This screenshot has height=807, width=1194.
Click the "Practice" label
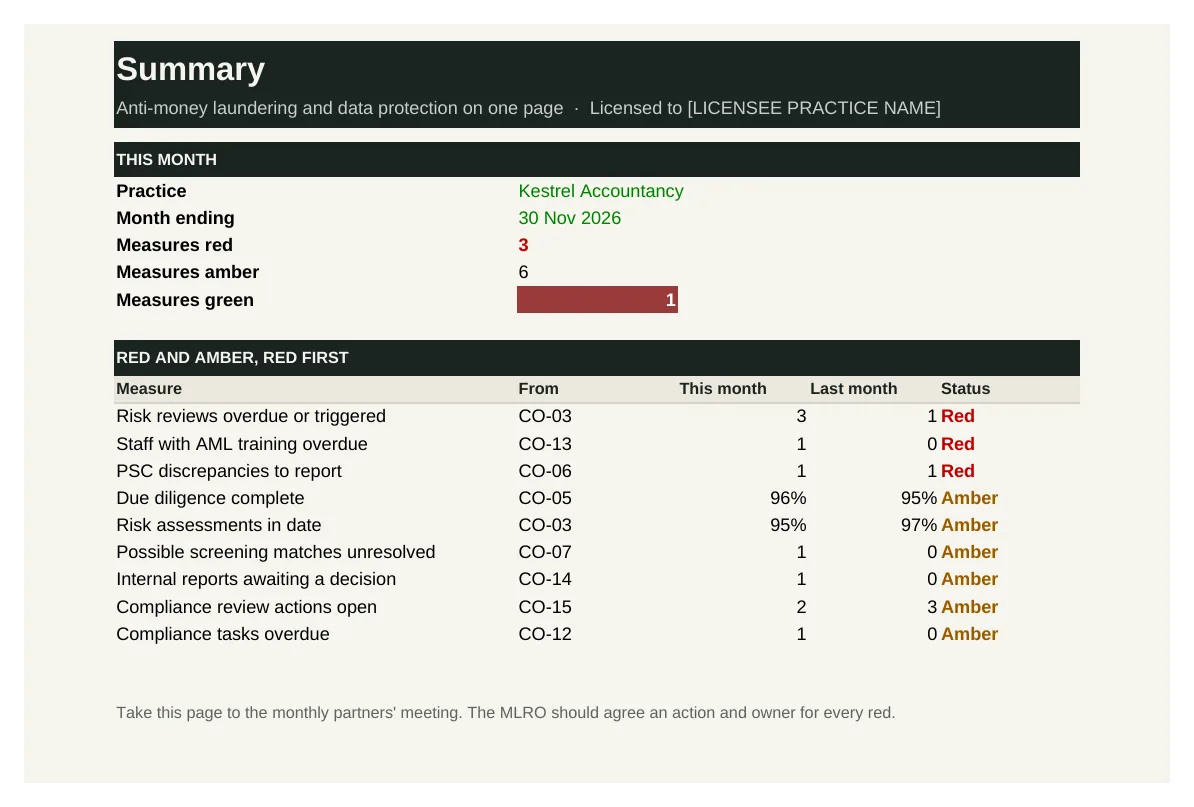(x=151, y=191)
